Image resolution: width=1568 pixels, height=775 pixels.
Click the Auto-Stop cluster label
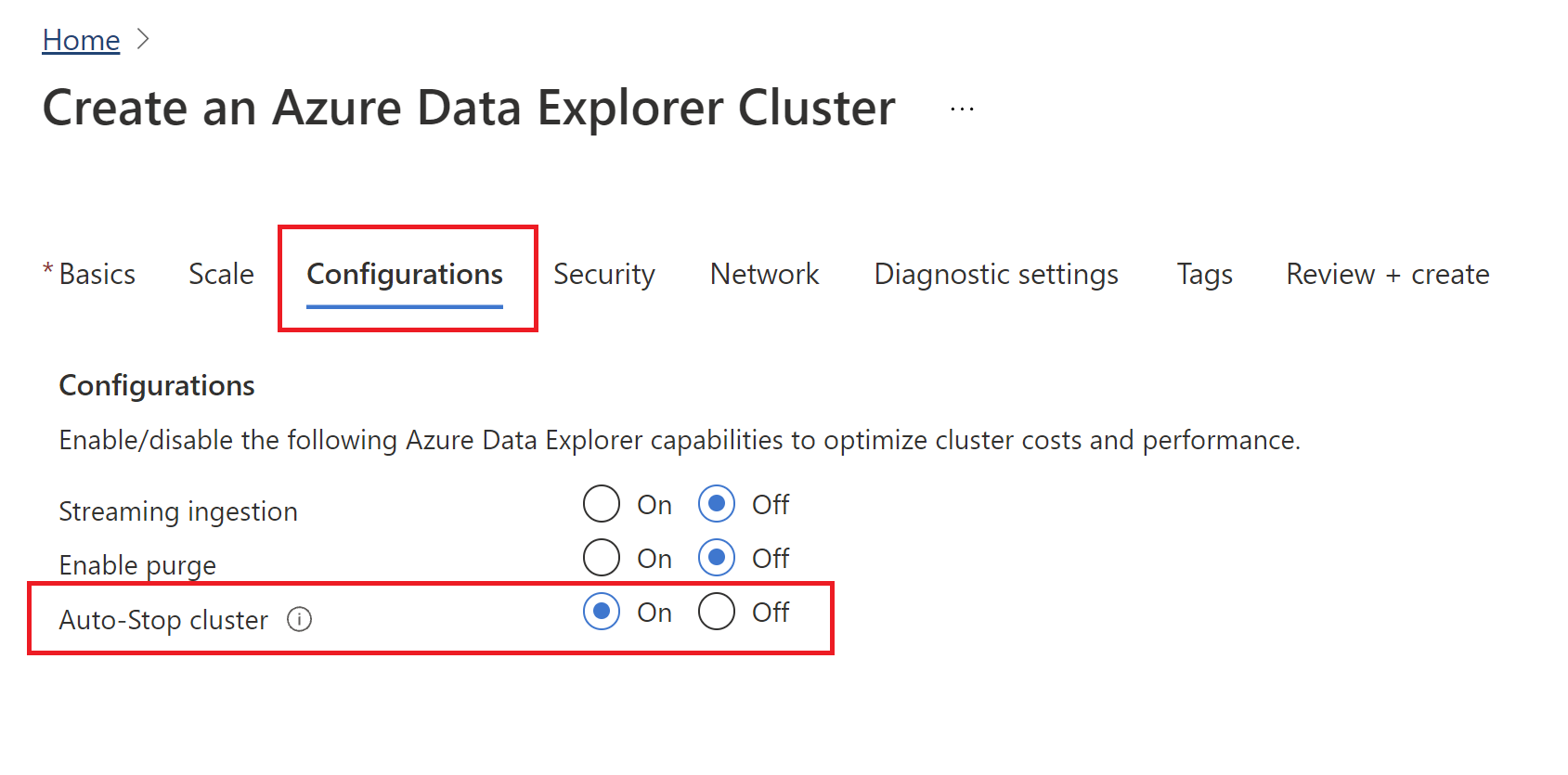pos(163,620)
